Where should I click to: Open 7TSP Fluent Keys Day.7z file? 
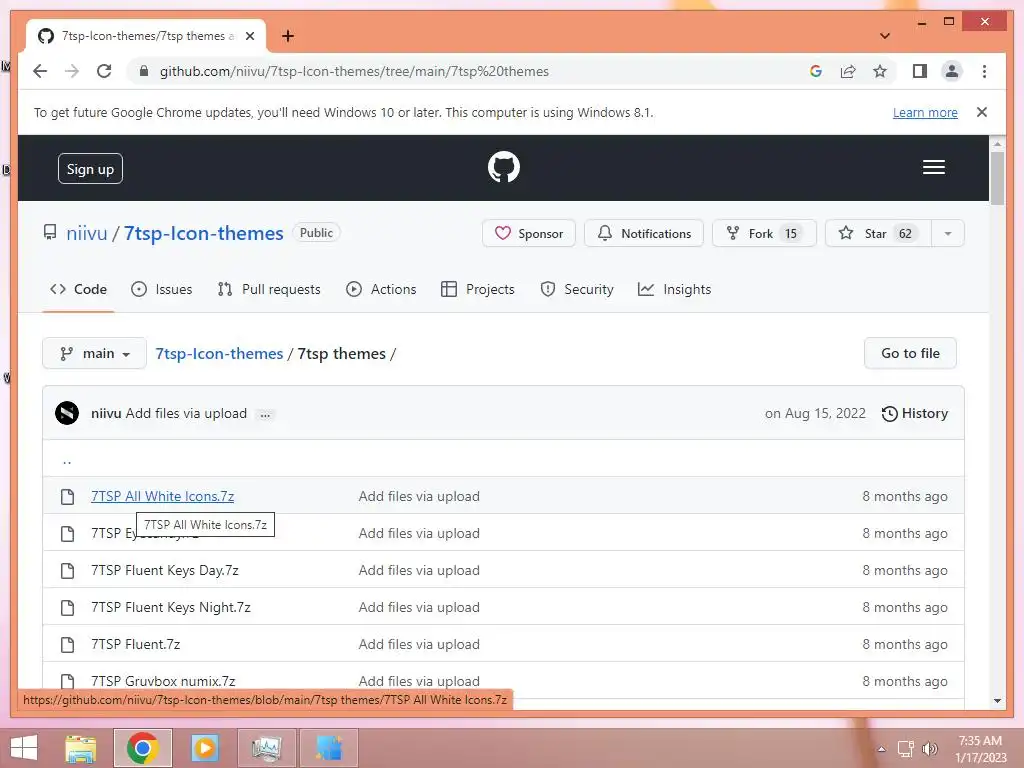[165, 570]
